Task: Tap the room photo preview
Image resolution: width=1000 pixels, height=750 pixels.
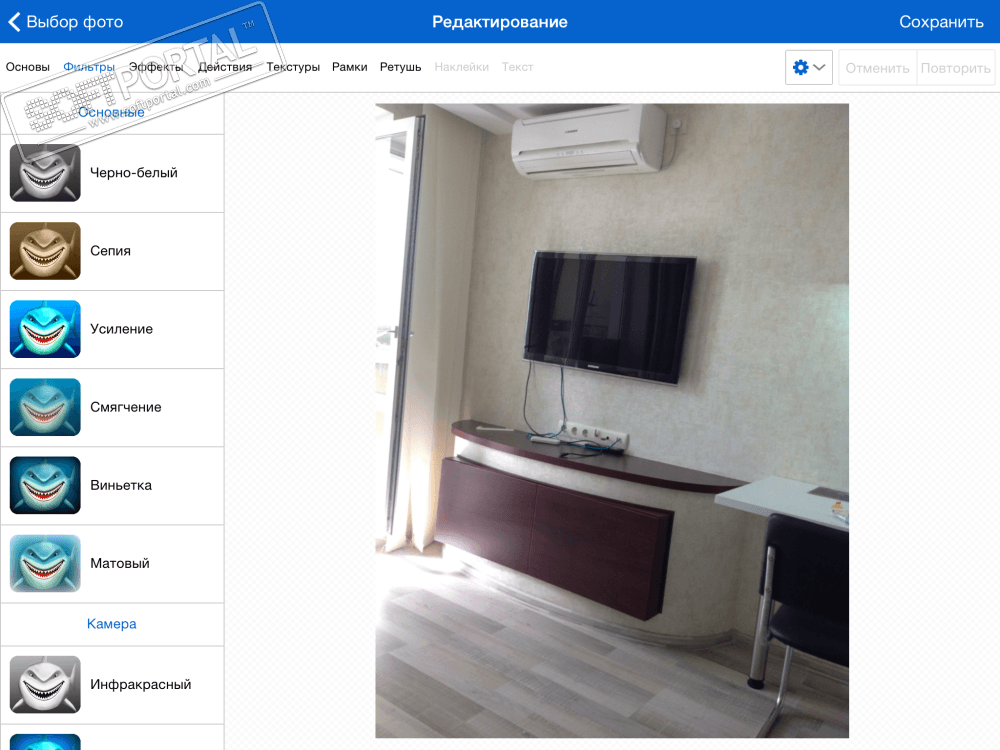Action: (x=612, y=421)
